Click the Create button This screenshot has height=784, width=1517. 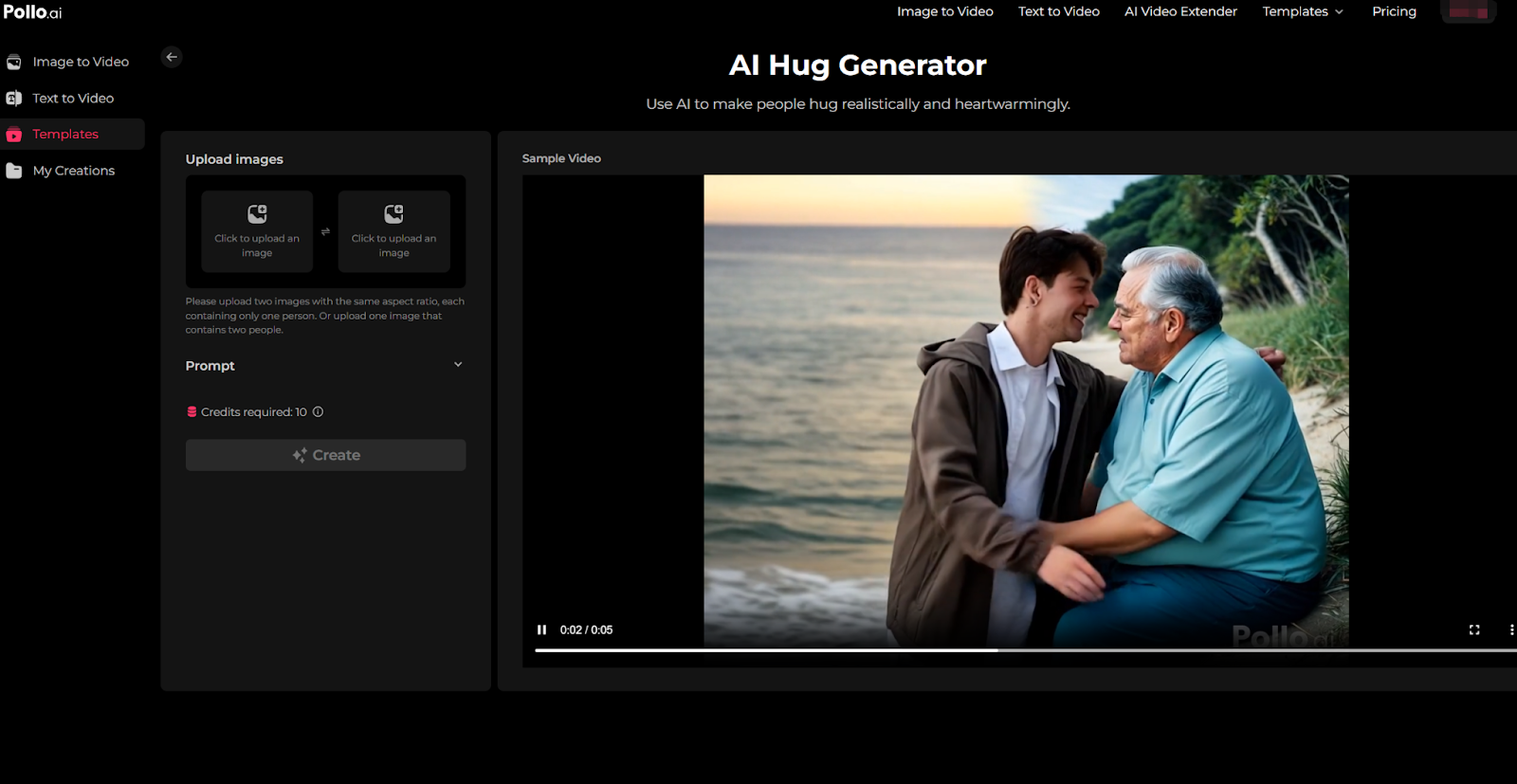tap(325, 455)
